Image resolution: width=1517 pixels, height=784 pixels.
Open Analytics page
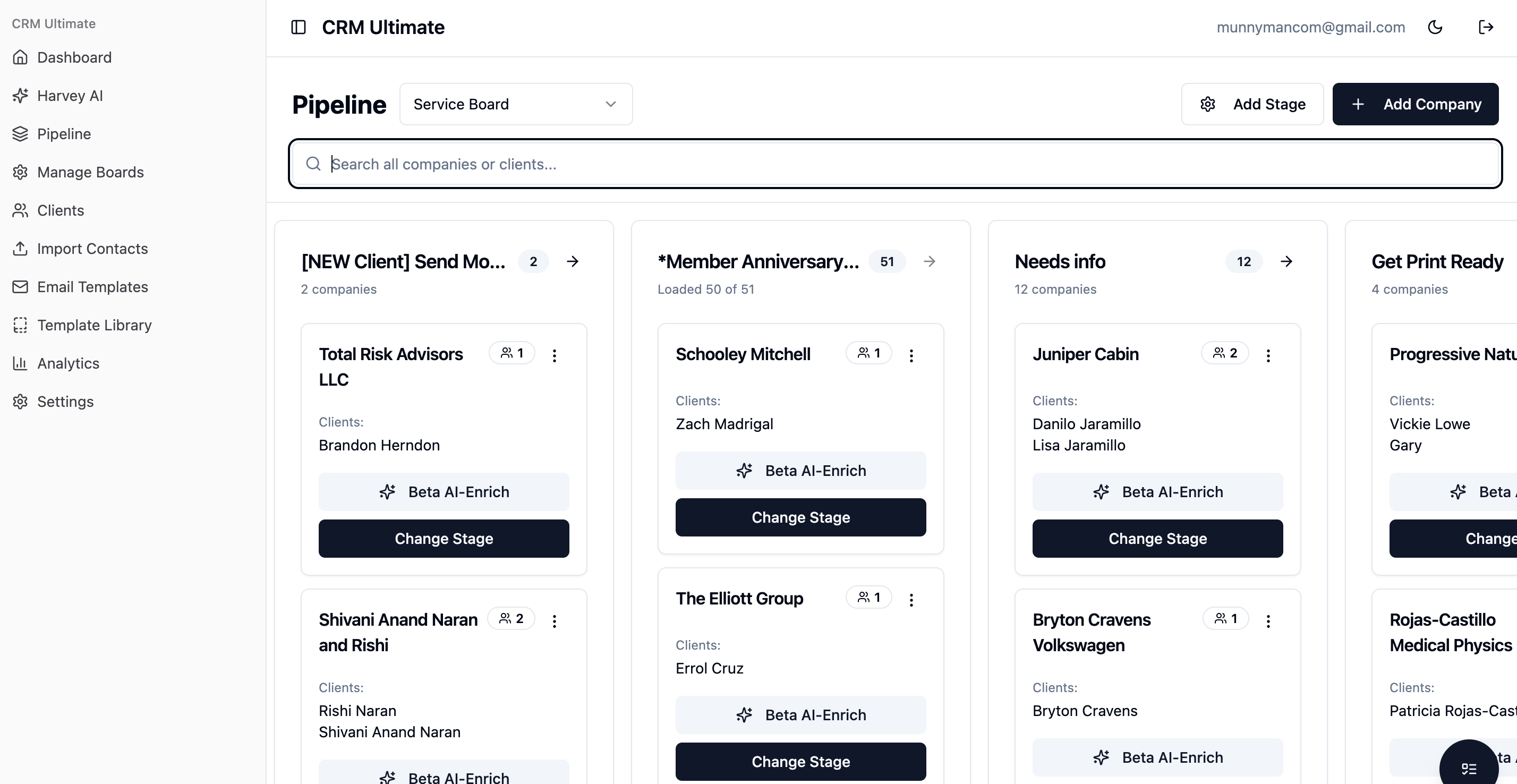point(68,363)
